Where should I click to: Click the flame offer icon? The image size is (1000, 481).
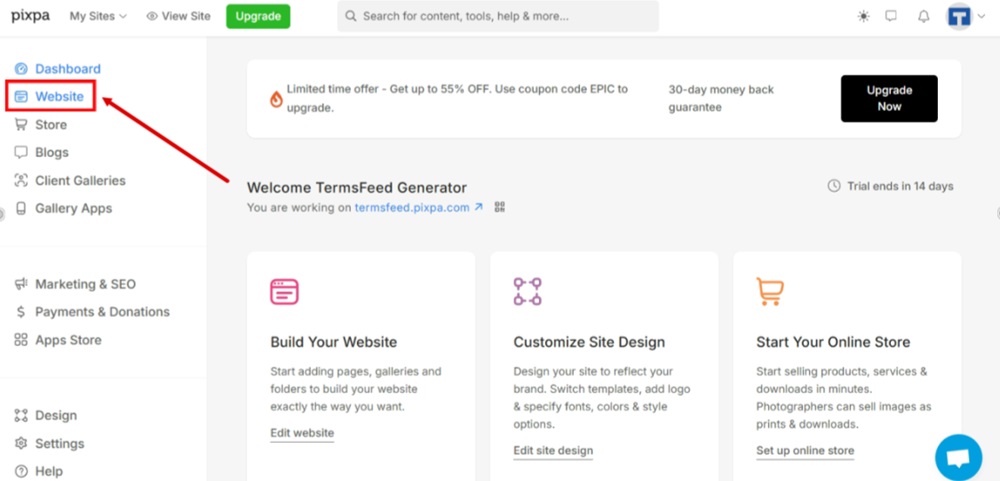[276, 99]
